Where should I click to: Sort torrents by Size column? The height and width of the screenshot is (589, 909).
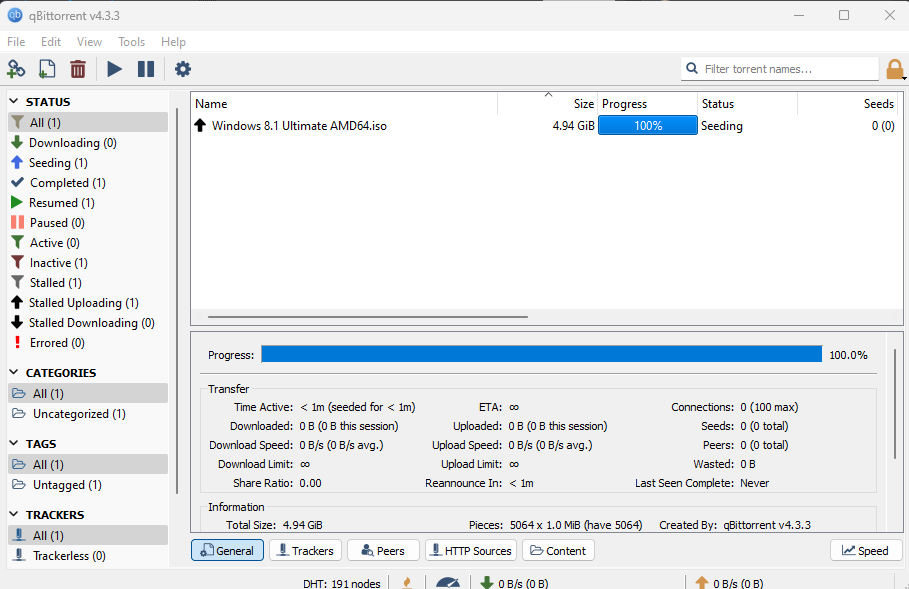click(x=547, y=104)
